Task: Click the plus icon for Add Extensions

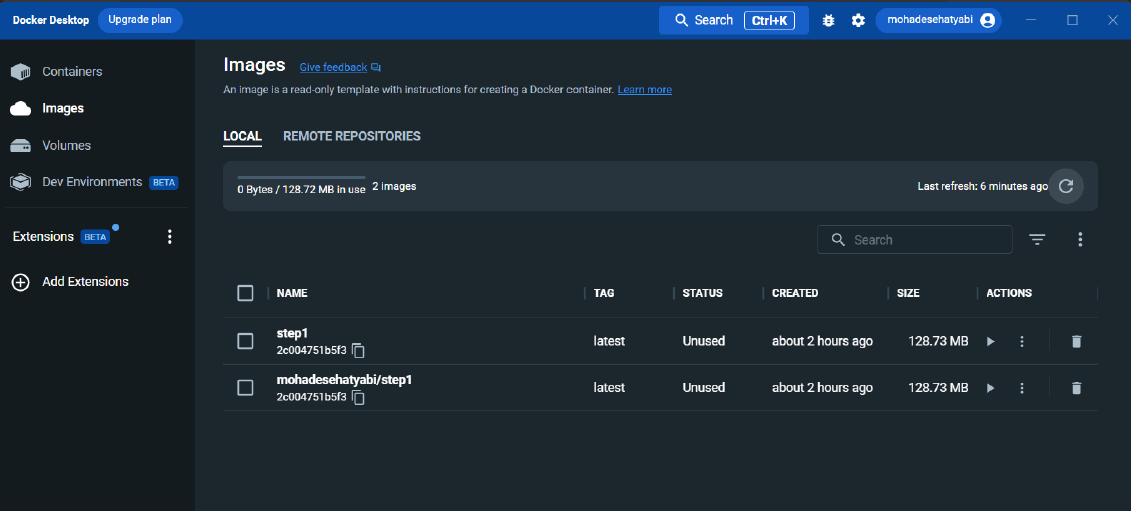Action: (20, 282)
